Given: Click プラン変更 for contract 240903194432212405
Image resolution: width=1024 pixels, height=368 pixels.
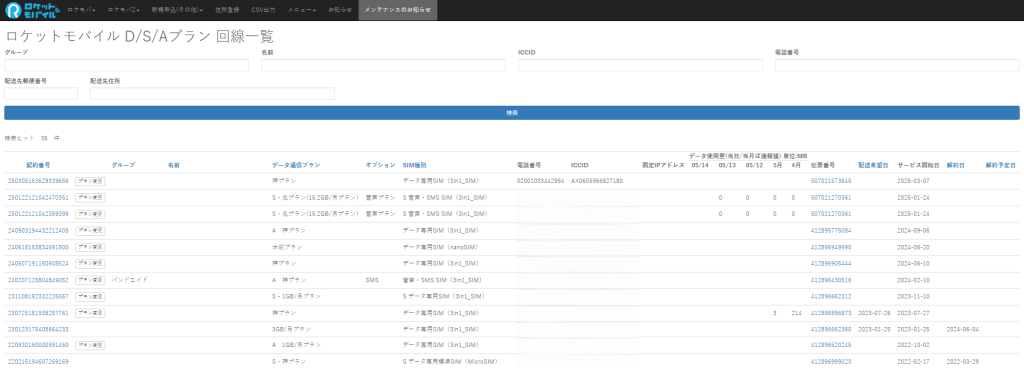Looking at the screenshot, I should [x=90, y=230].
